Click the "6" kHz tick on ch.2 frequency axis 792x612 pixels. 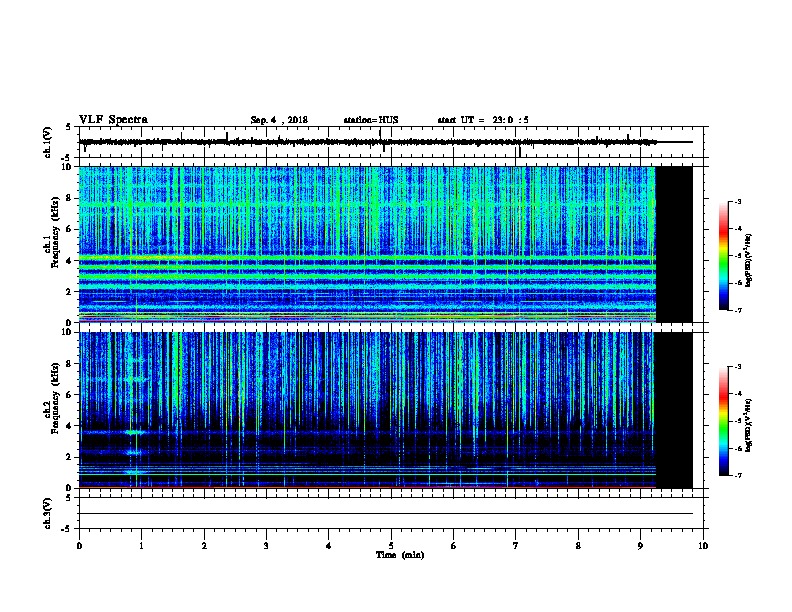click(70, 395)
